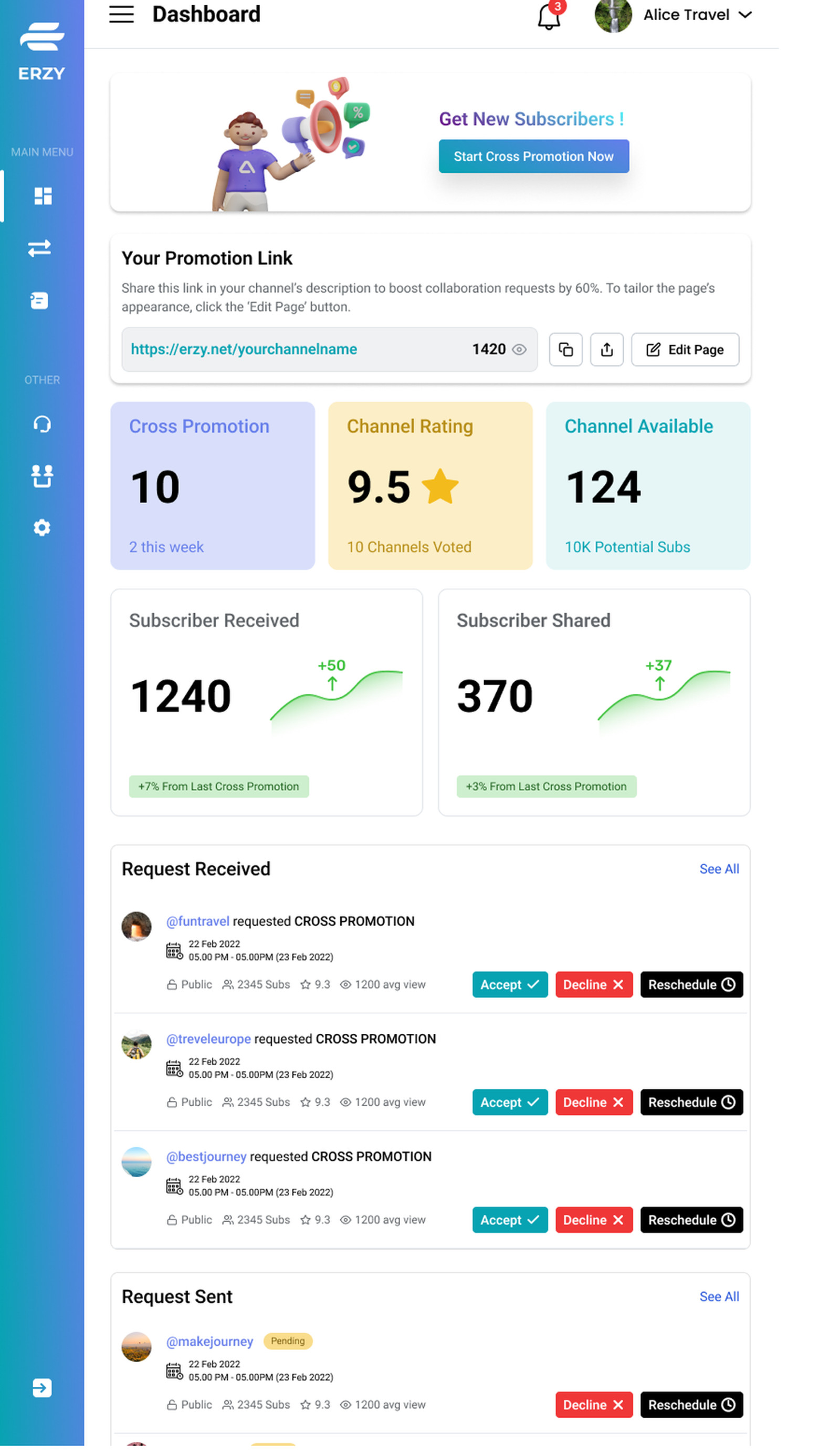Click calendar icon in @funtravel request
The height and width of the screenshot is (1454, 840).
174,951
